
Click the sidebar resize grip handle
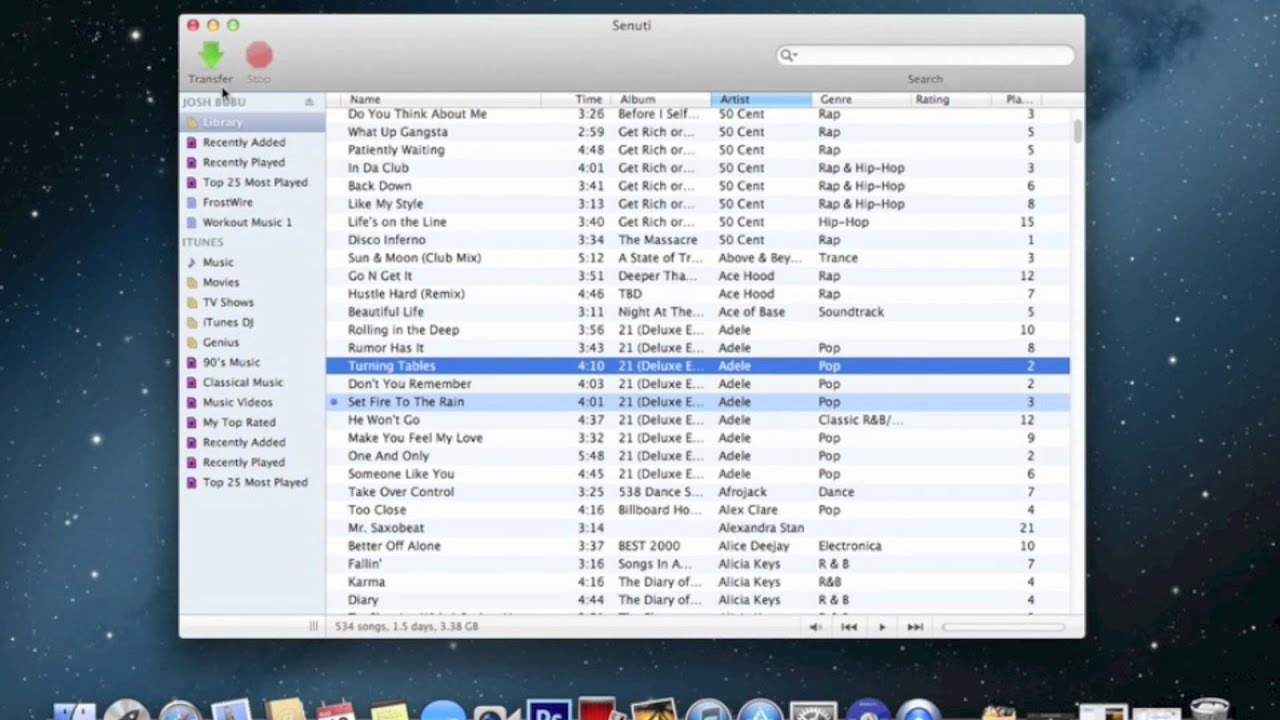click(313, 626)
